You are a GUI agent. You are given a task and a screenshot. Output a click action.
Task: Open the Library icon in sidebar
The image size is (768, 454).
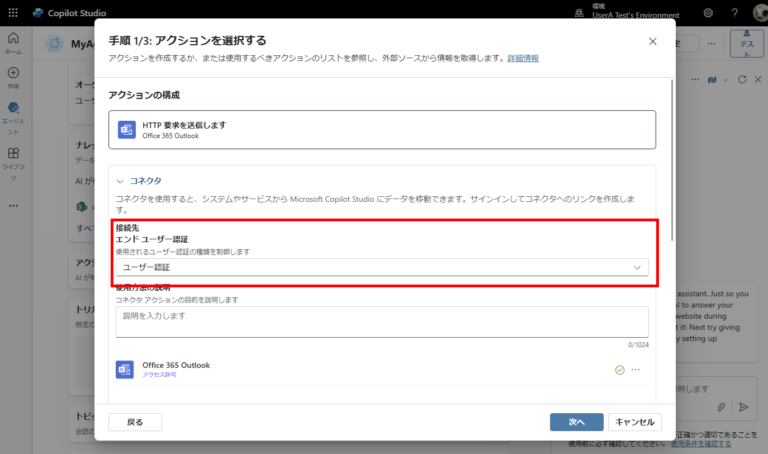pos(13,154)
